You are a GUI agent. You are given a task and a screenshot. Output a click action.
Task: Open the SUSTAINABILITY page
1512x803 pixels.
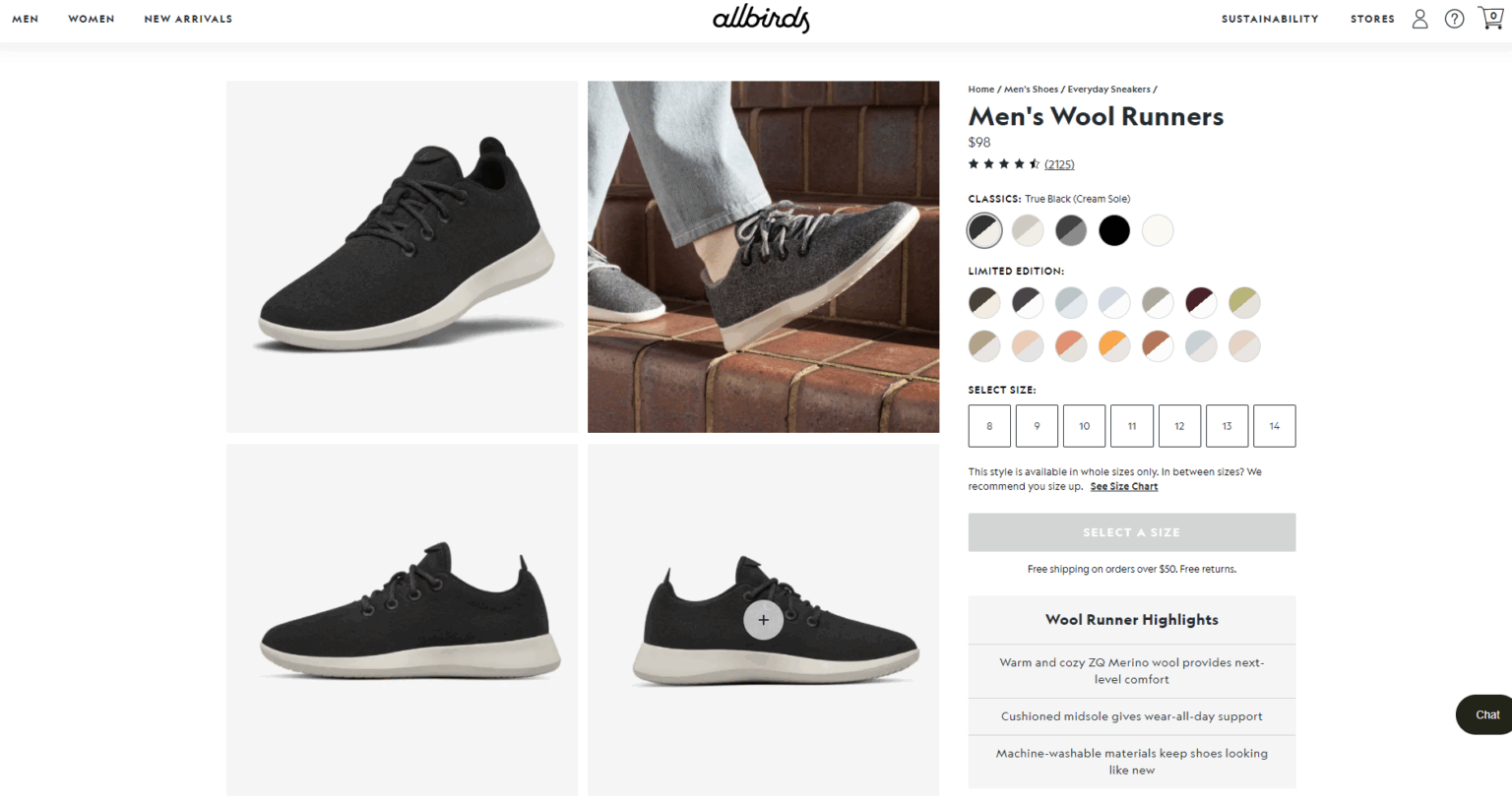click(x=1270, y=19)
